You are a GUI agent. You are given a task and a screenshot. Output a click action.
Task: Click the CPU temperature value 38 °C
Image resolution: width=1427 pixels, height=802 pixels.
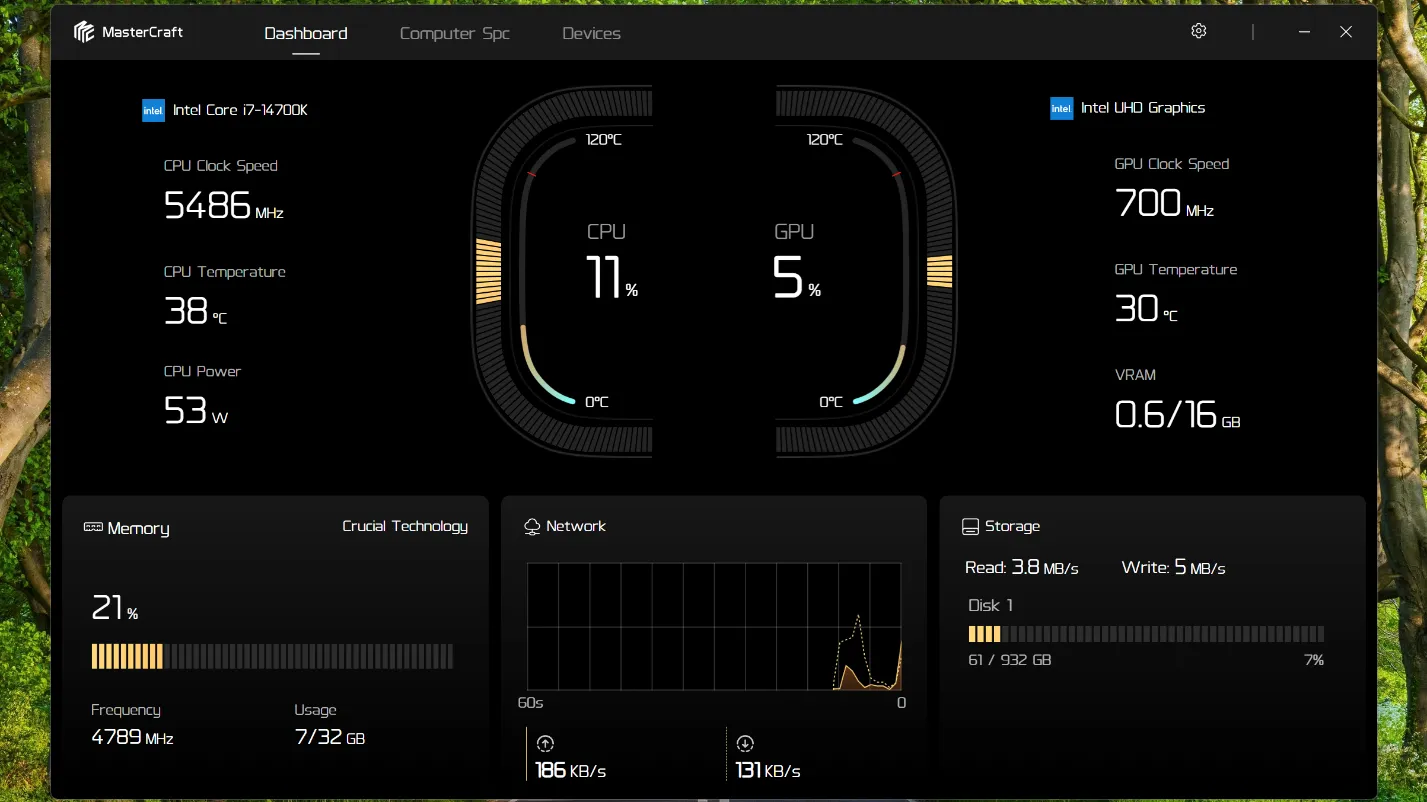click(x=195, y=311)
